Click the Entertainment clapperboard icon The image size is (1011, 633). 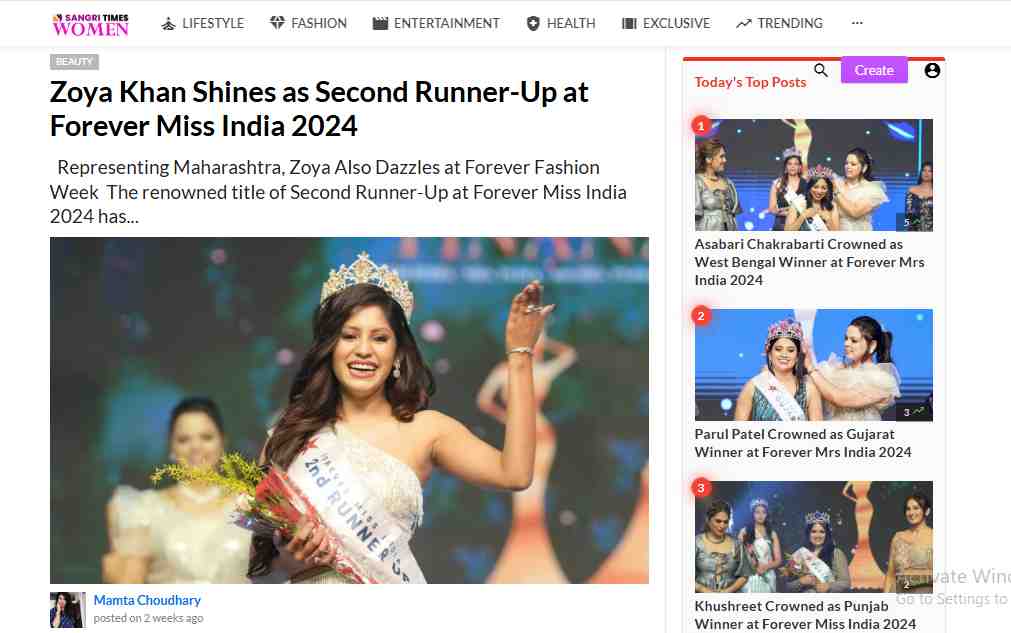pyautogui.click(x=380, y=24)
